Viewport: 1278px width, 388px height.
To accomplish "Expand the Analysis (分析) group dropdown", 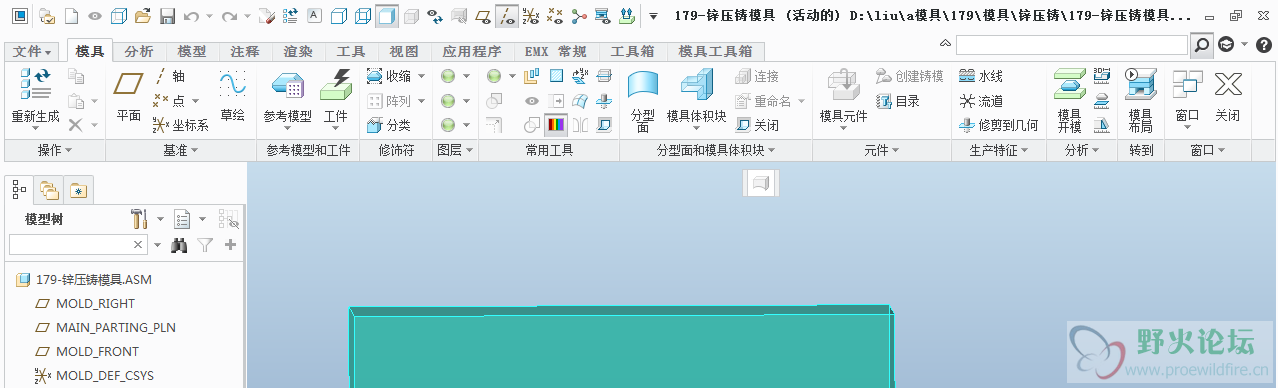I will point(1082,150).
